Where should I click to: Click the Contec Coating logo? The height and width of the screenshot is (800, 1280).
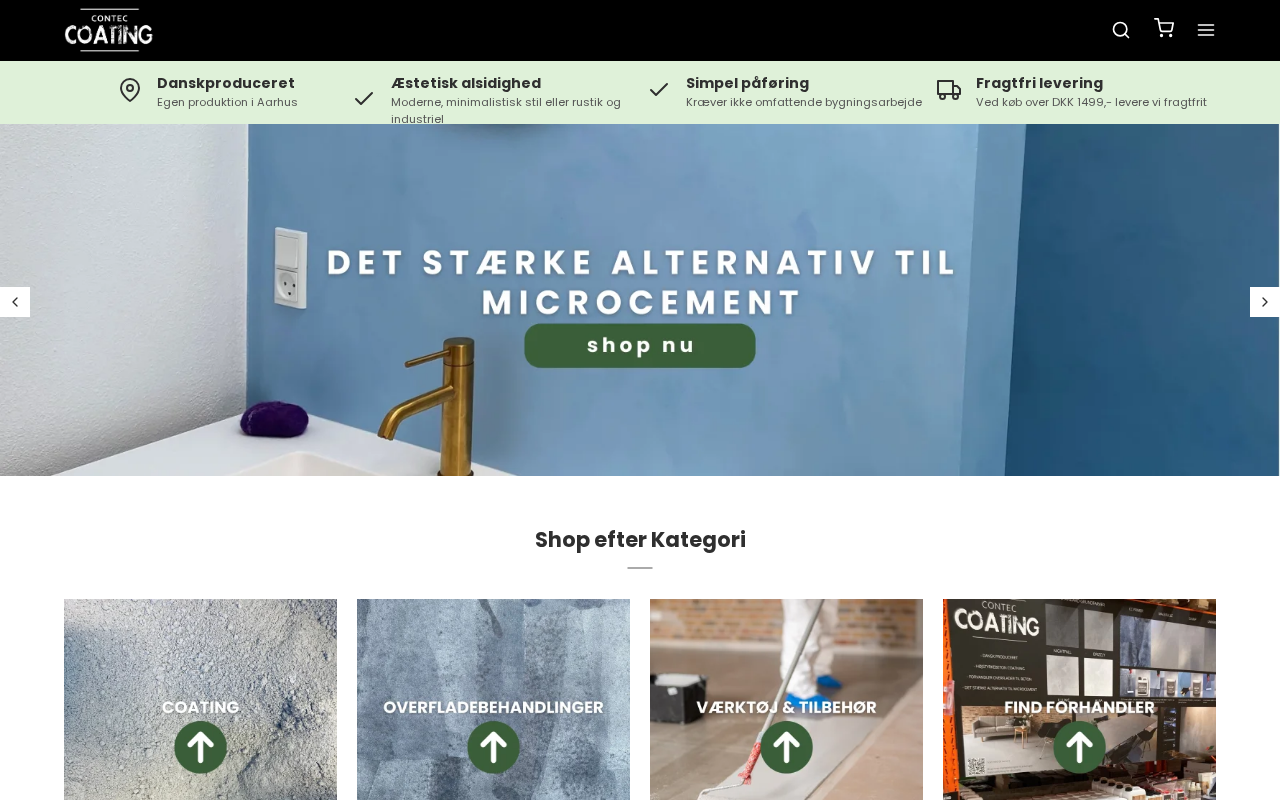[x=109, y=30]
